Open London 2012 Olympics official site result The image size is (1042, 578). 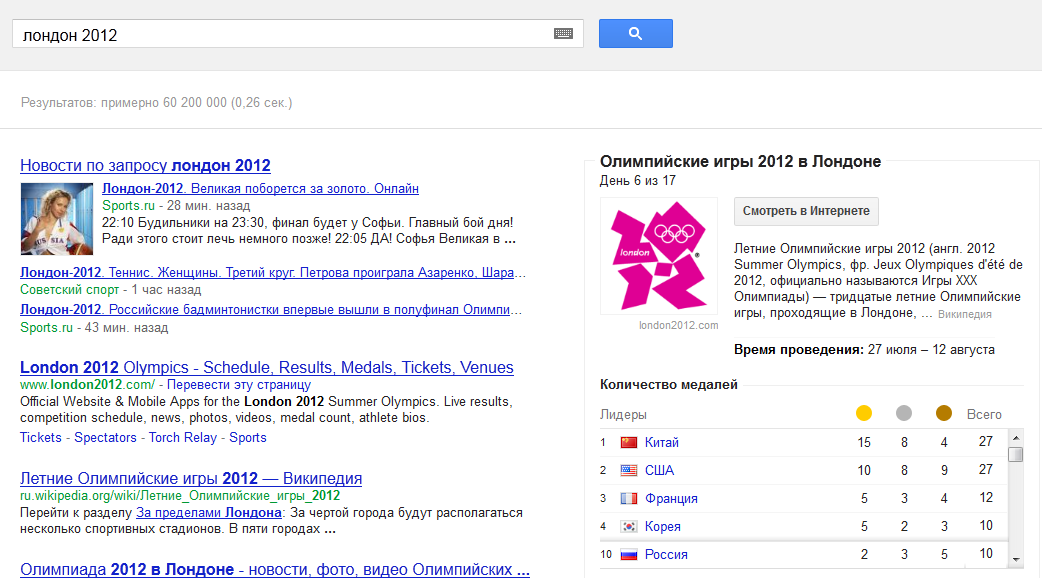266,367
